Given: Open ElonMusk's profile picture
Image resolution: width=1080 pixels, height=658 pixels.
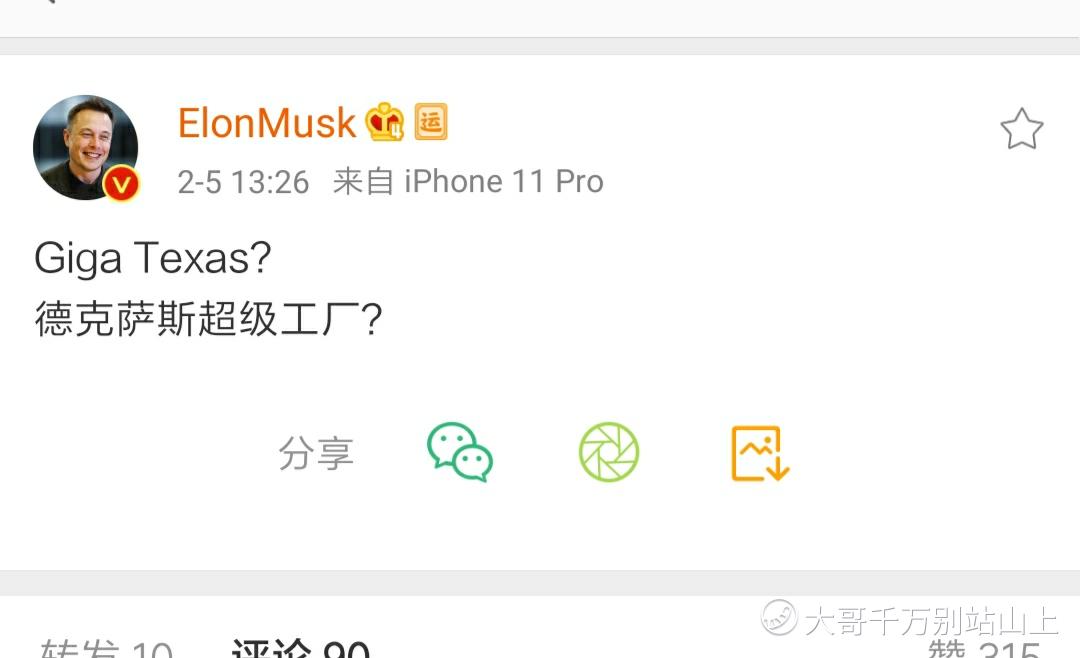Looking at the screenshot, I should (85, 147).
